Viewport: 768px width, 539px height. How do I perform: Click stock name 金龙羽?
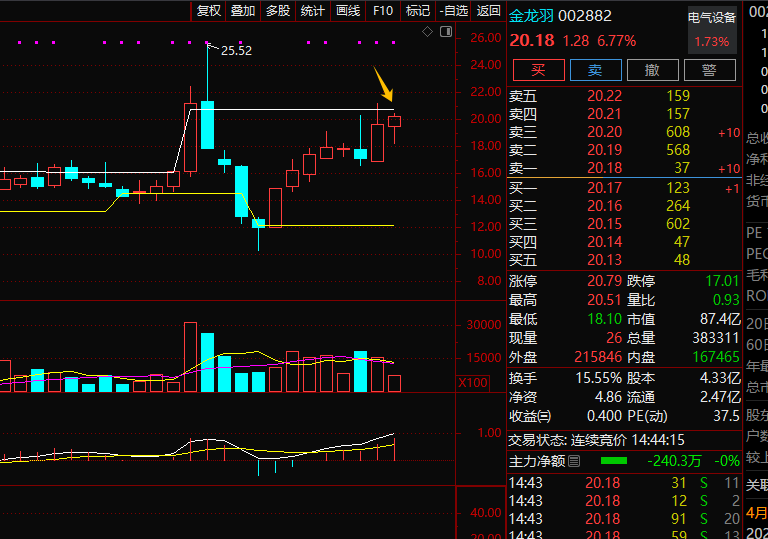tap(531, 16)
